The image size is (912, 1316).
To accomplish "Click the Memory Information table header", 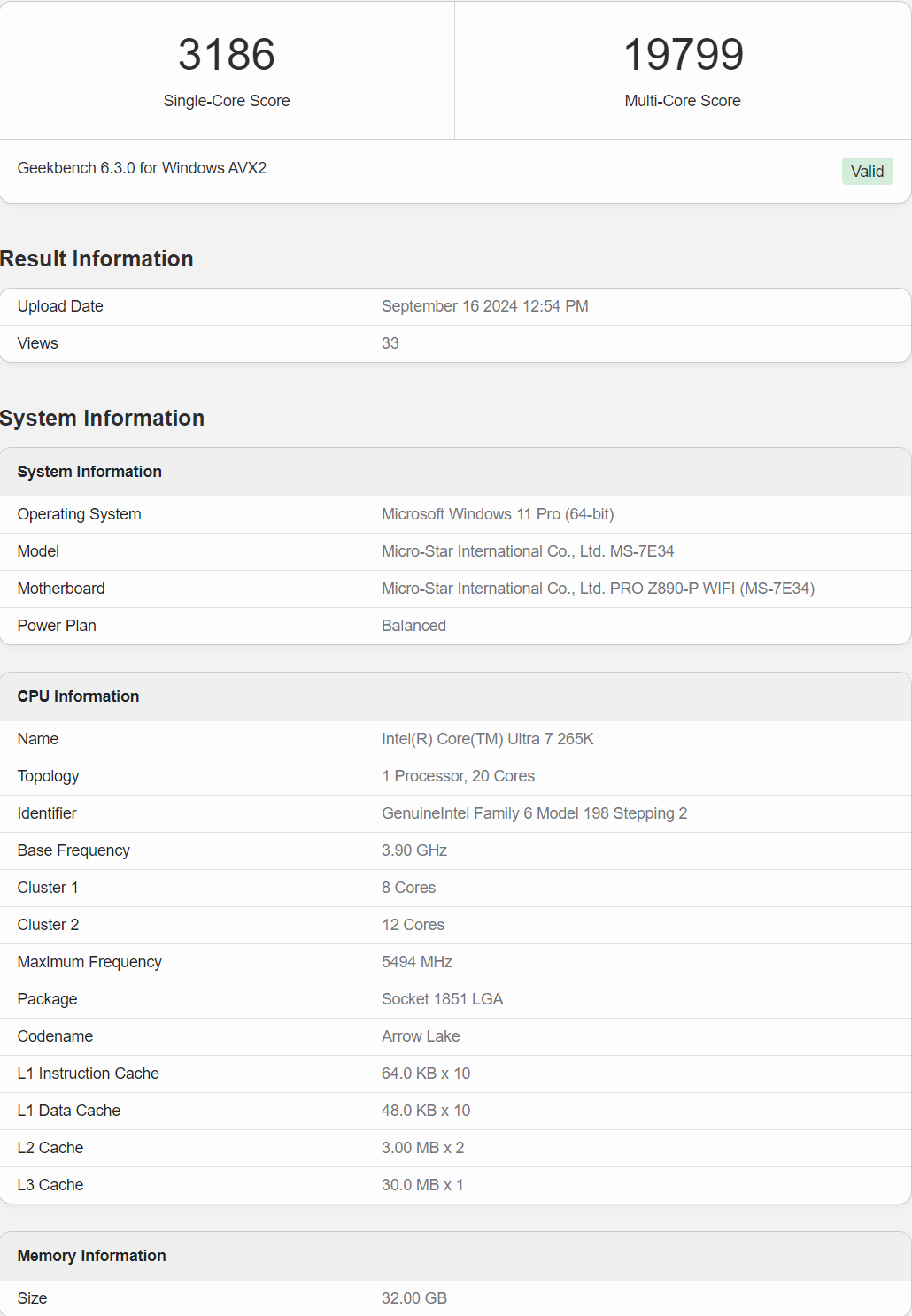I will 91,1256.
